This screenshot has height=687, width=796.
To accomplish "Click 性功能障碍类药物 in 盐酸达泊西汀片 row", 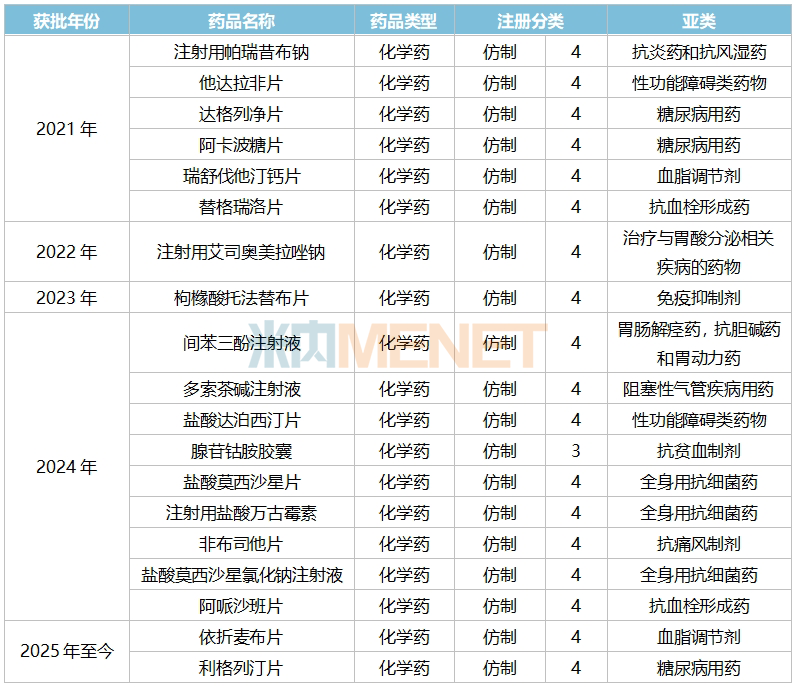I will coord(699,420).
